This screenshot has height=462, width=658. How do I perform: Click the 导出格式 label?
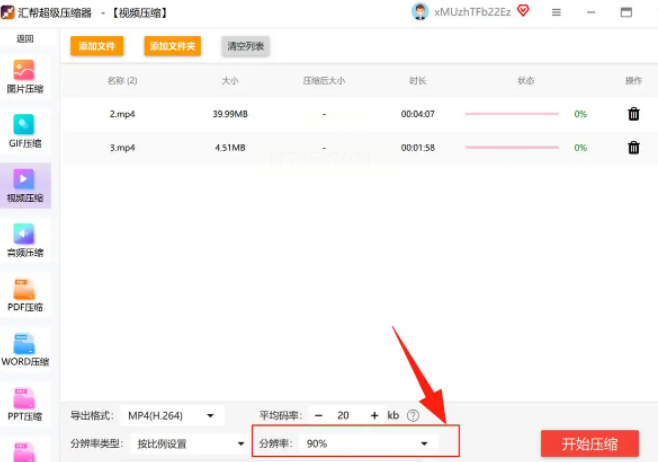click(92, 415)
